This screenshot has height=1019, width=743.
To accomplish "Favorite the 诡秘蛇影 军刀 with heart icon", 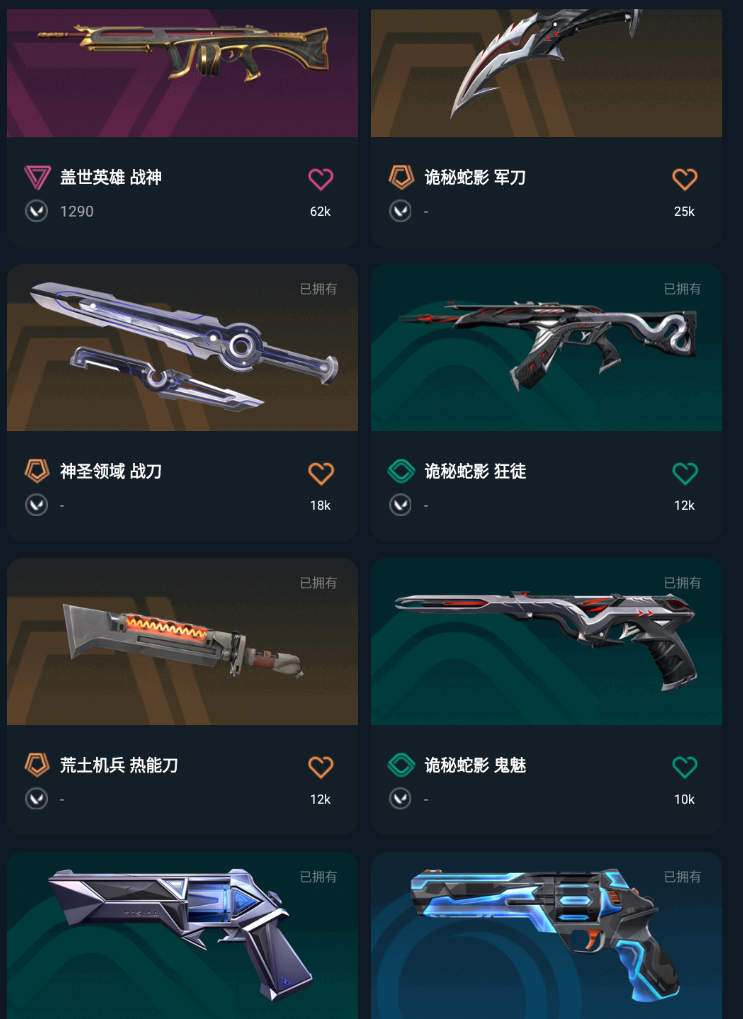I will point(684,179).
